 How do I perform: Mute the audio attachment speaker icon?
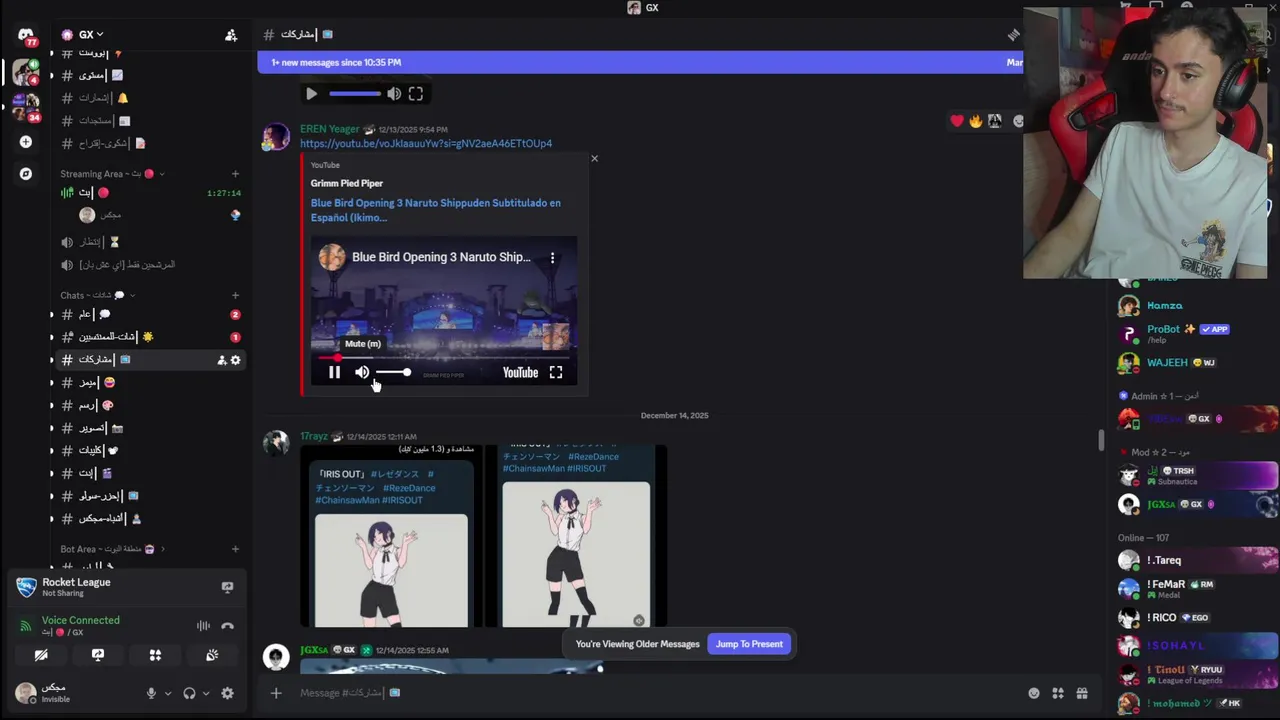point(394,94)
